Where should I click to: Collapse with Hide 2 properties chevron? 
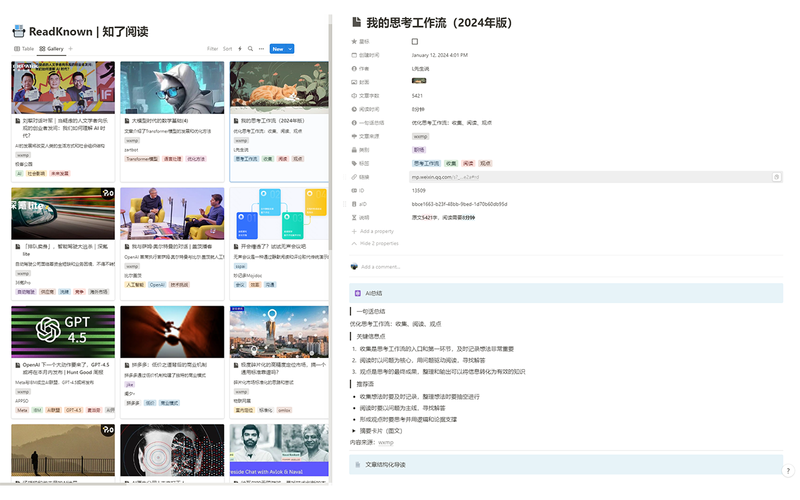pyautogui.click(x=354, y=243)
